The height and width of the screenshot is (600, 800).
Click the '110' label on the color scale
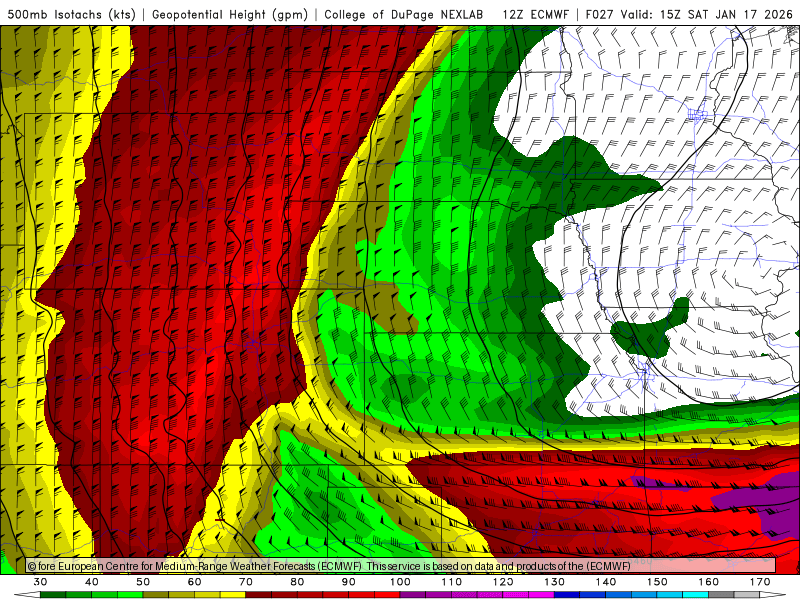452,582
